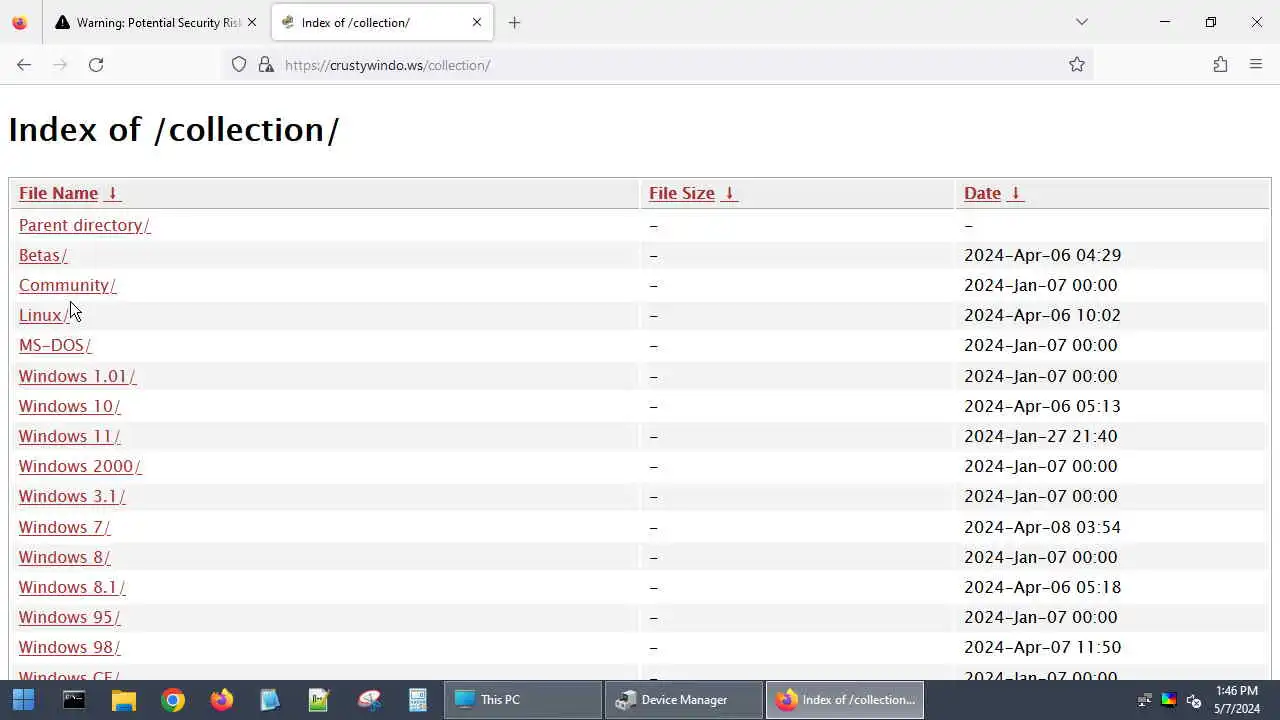
Task: Switch to Device Manager in taskbar
Action: point(684,700)
